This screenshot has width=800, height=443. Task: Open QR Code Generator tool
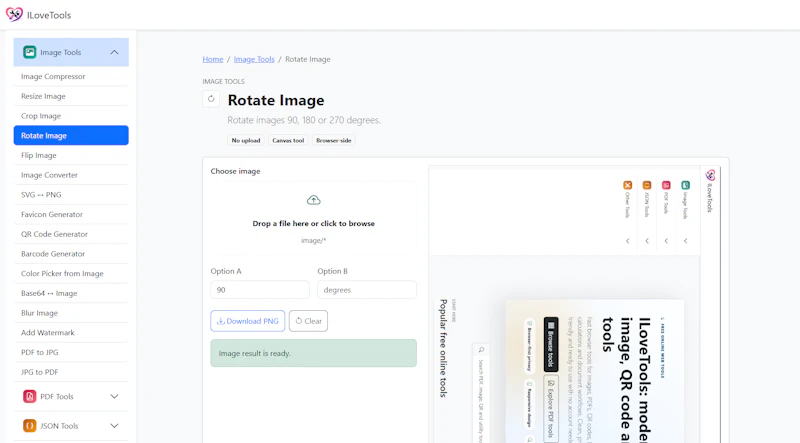click(x=71, y=234)
